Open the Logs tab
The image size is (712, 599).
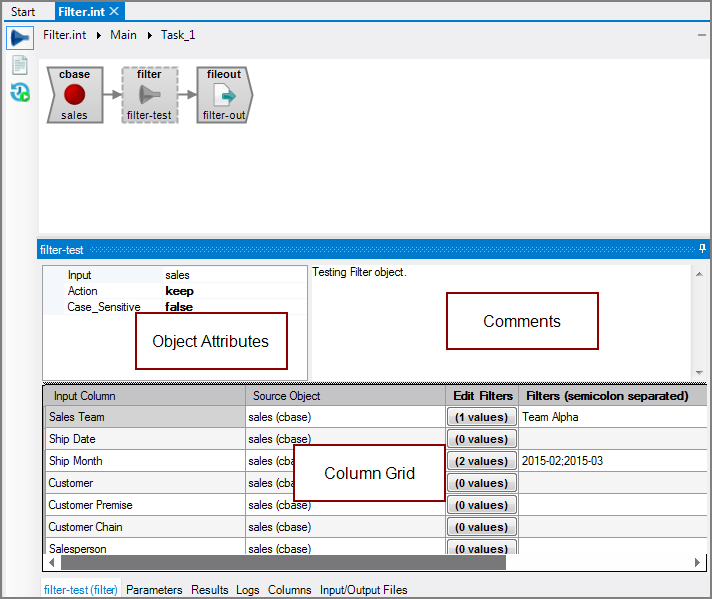[x=247, y=590]
